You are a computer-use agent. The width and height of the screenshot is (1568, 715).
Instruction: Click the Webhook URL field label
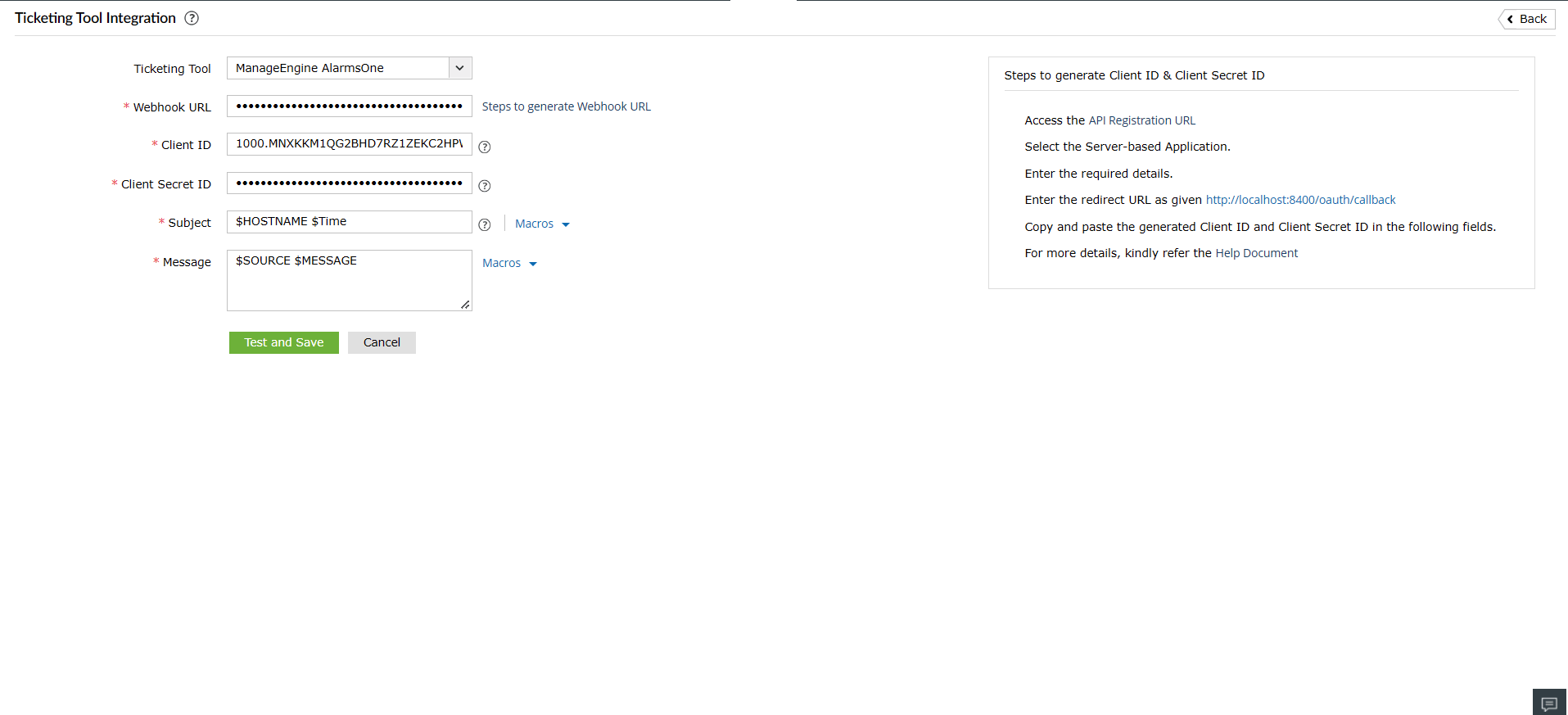(172, 107)
